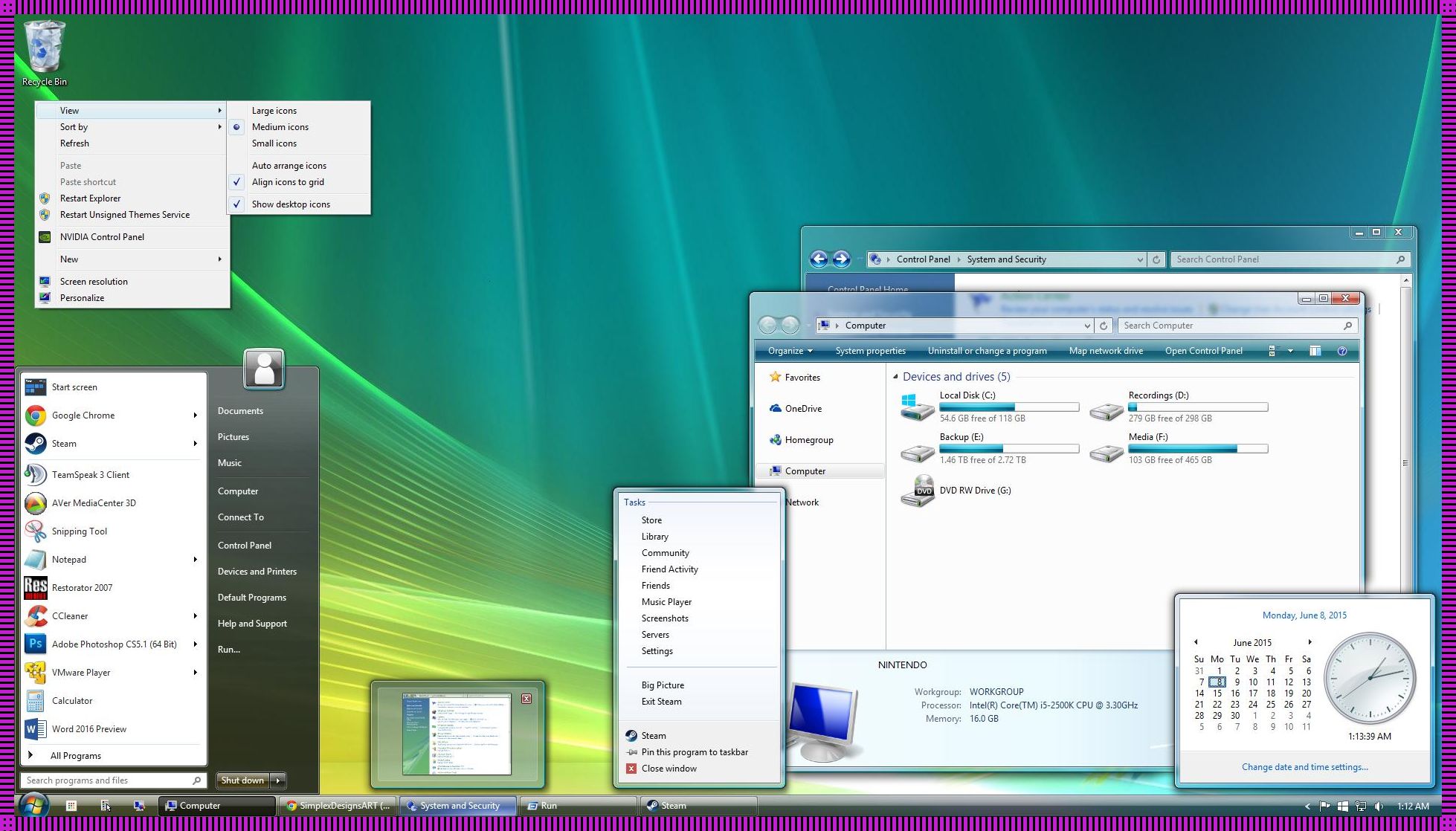
Task: Toggle Auto arrange icons
Action: click(x=299, y=166)
